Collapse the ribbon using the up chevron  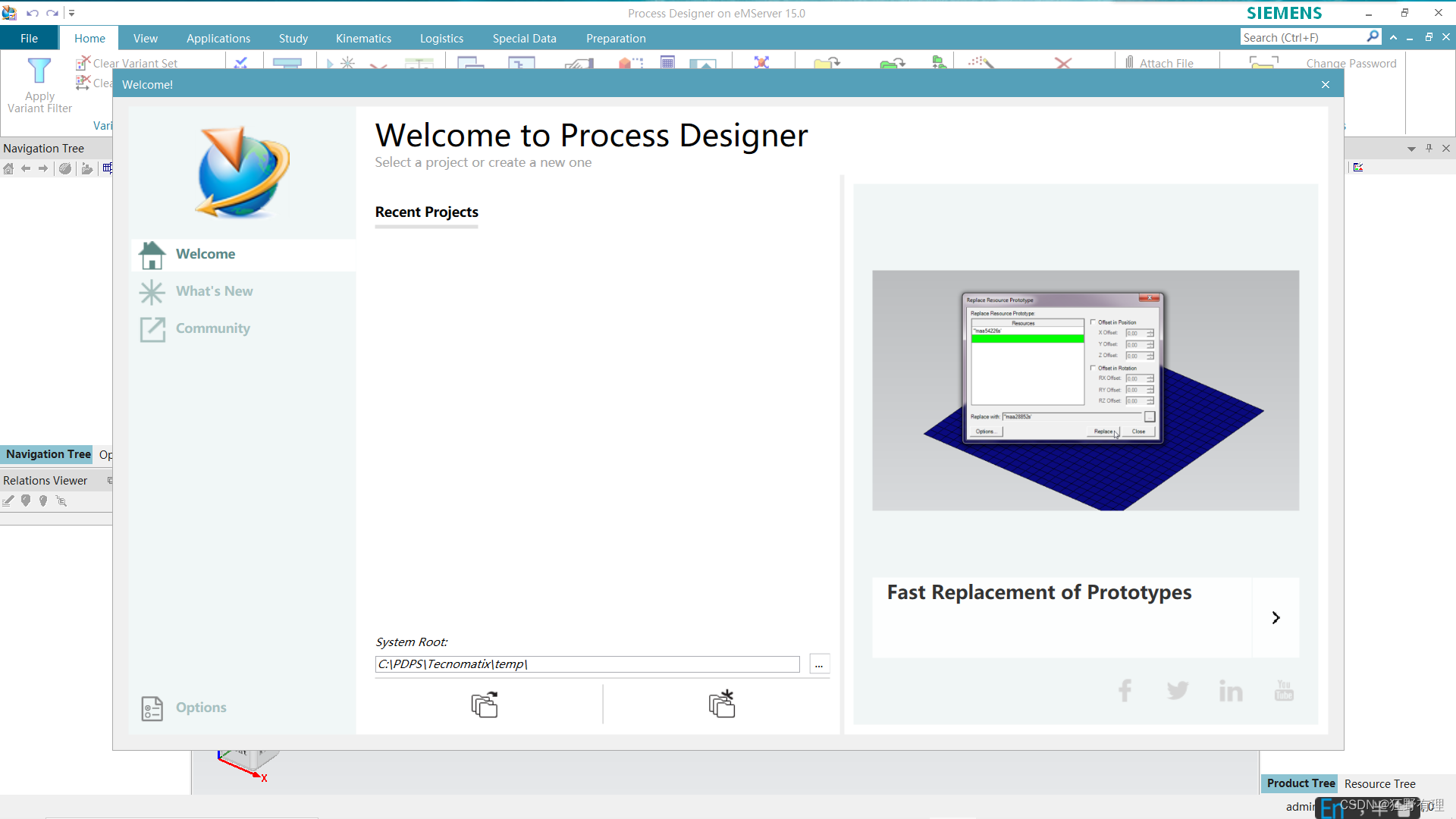point(1393,37)
